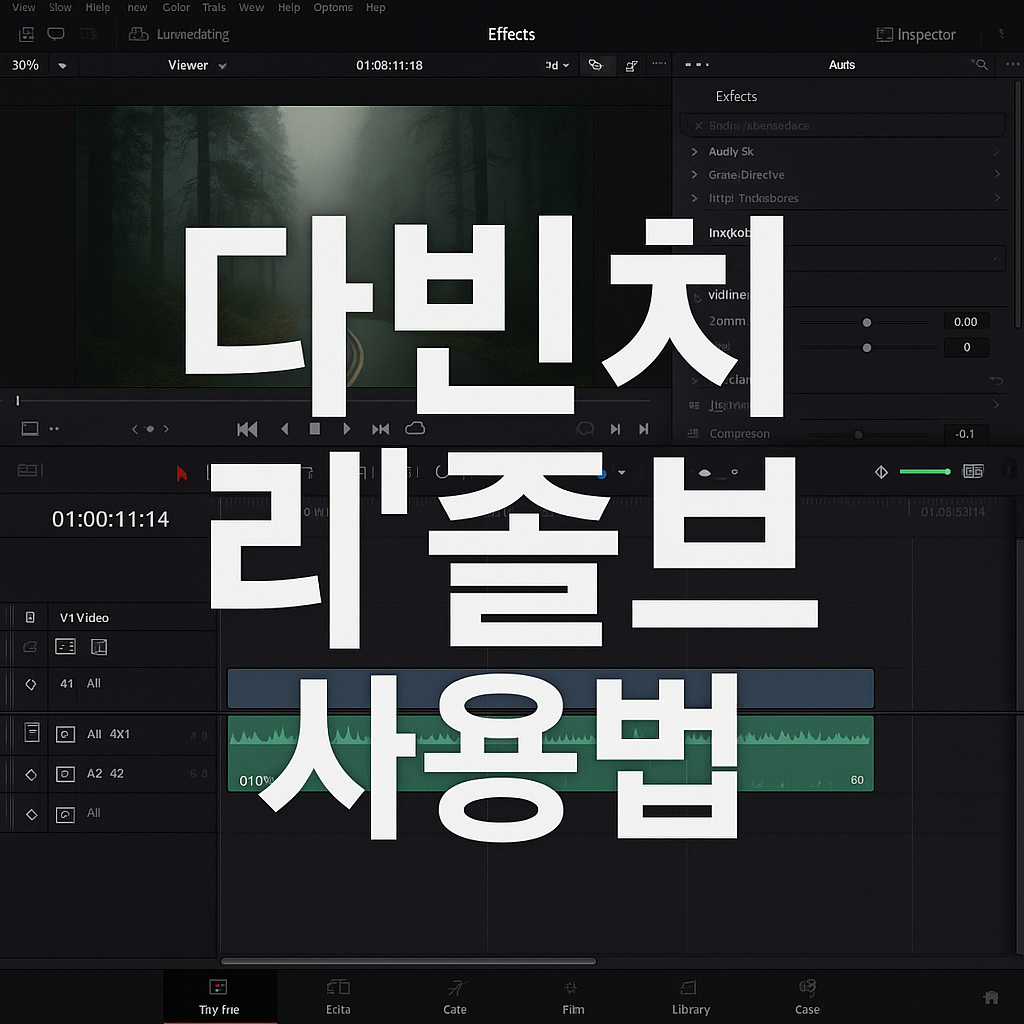The image size is (1024, 1024).
Task: Switch to the Case page
Action: (x=807, y=997)
